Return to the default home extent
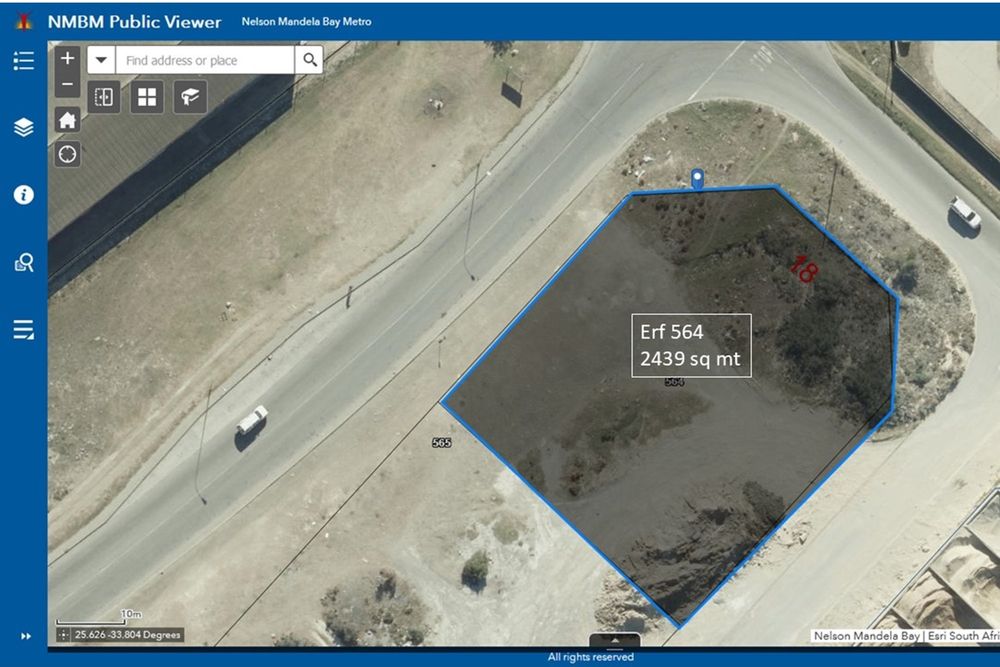This screenshot has width=1000, height=667. [x=68, y=120]
